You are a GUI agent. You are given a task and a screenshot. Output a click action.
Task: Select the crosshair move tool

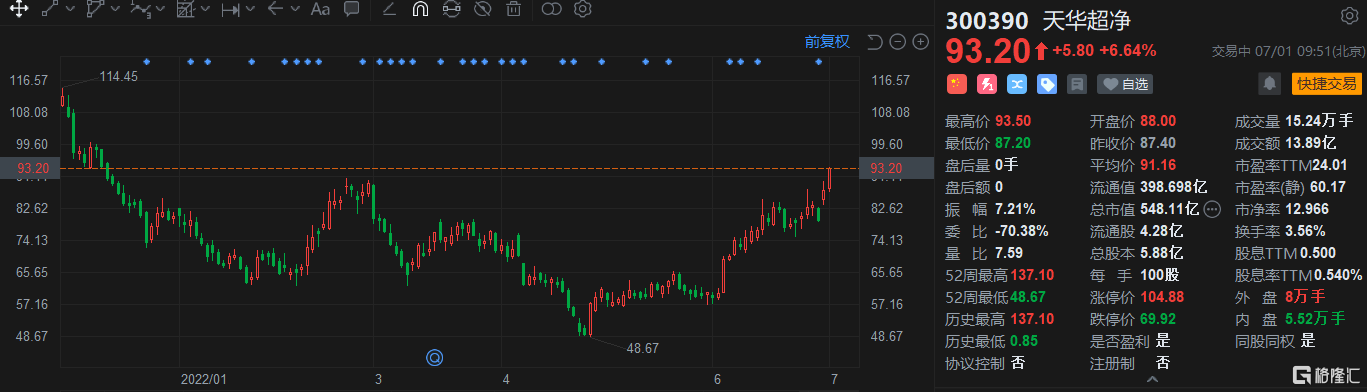pyautogui.click(x=20, y=10)
